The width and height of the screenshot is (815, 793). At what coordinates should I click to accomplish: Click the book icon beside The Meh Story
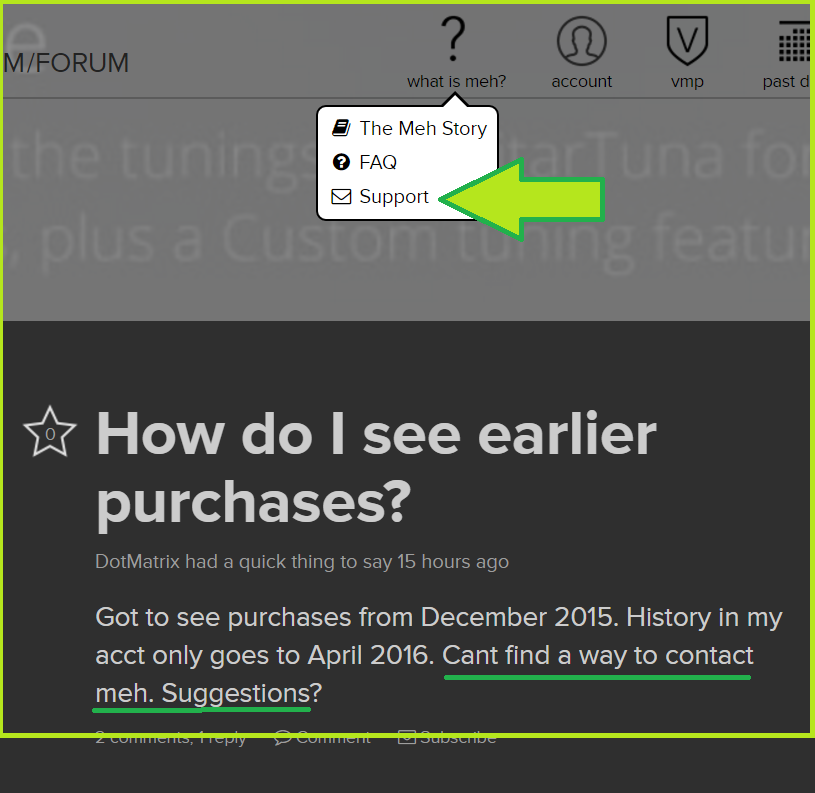[341, 128]
